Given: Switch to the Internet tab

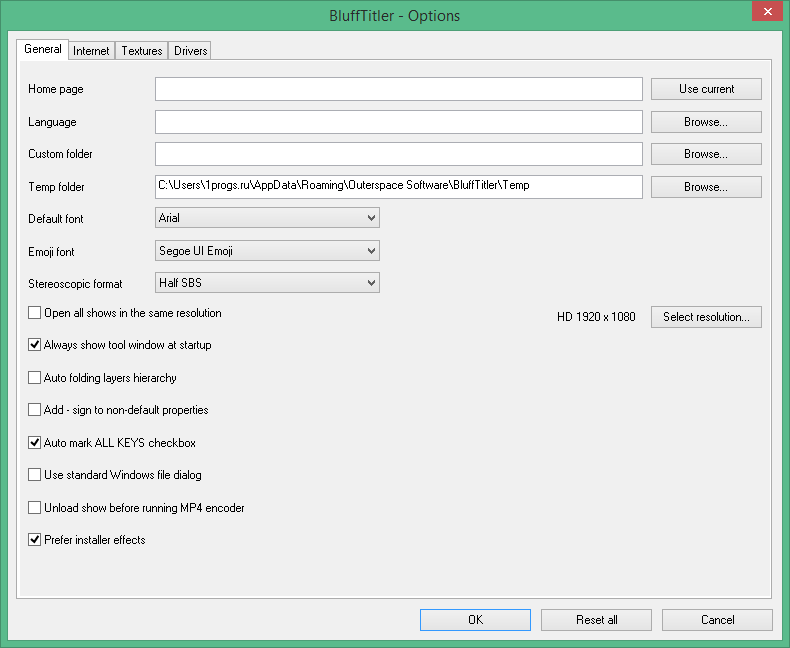Looking at the screenshot, I should (x=91, y=51).
